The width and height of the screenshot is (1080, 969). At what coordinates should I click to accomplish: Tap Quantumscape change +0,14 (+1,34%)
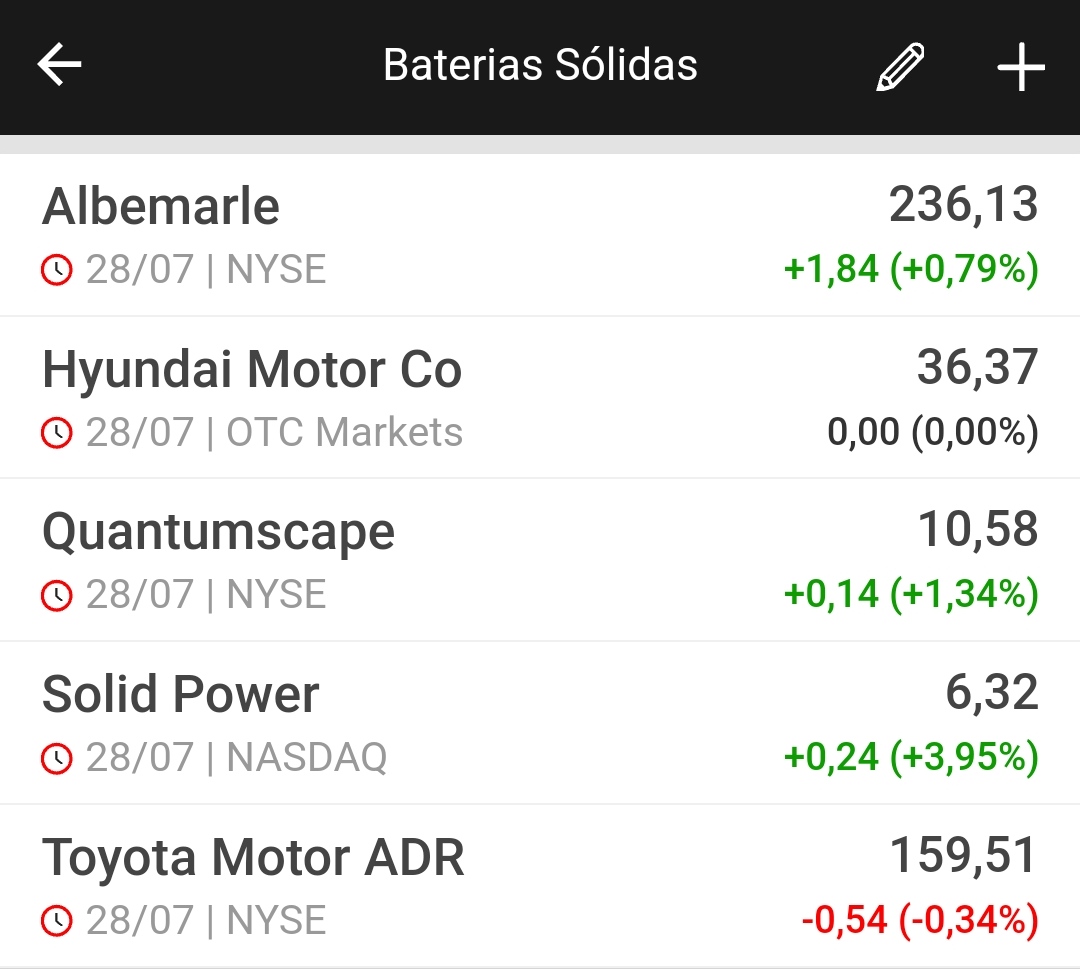911,594
